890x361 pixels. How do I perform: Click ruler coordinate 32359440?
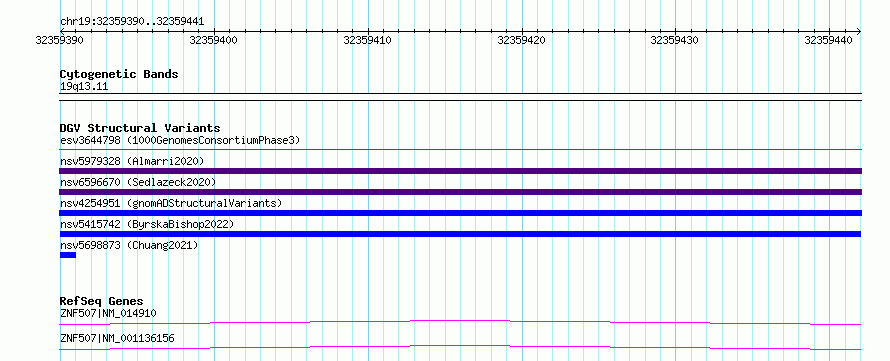(828, 40)
